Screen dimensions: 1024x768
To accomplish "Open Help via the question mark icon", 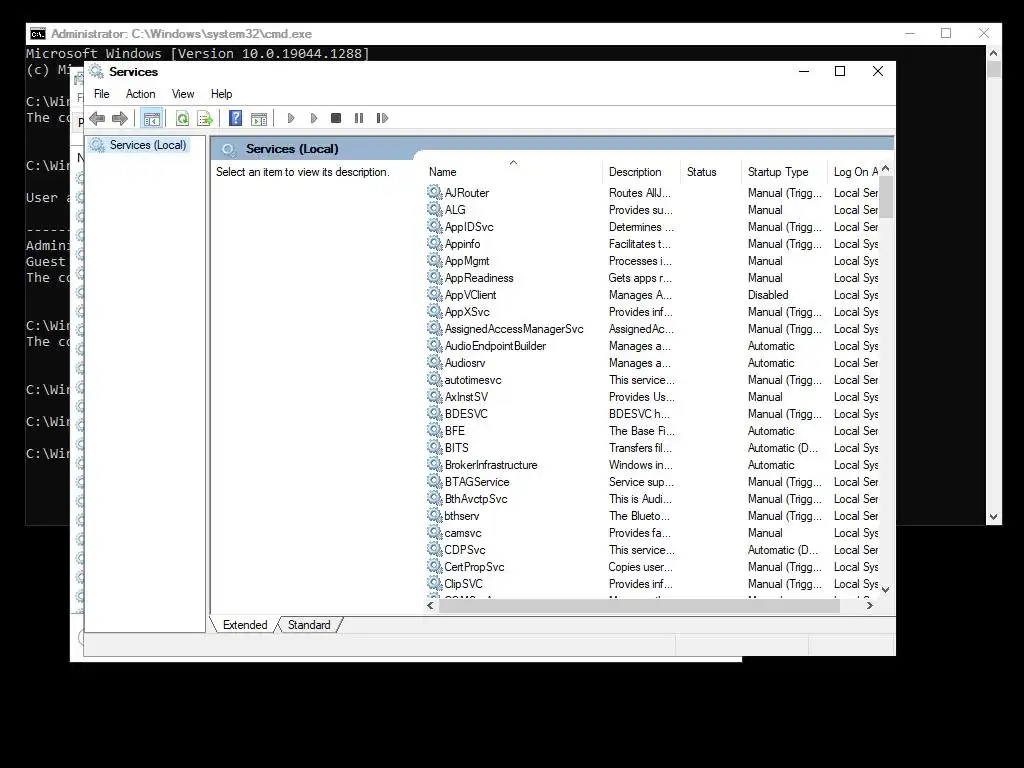I will pyautogui.click(x=236, y=118).
